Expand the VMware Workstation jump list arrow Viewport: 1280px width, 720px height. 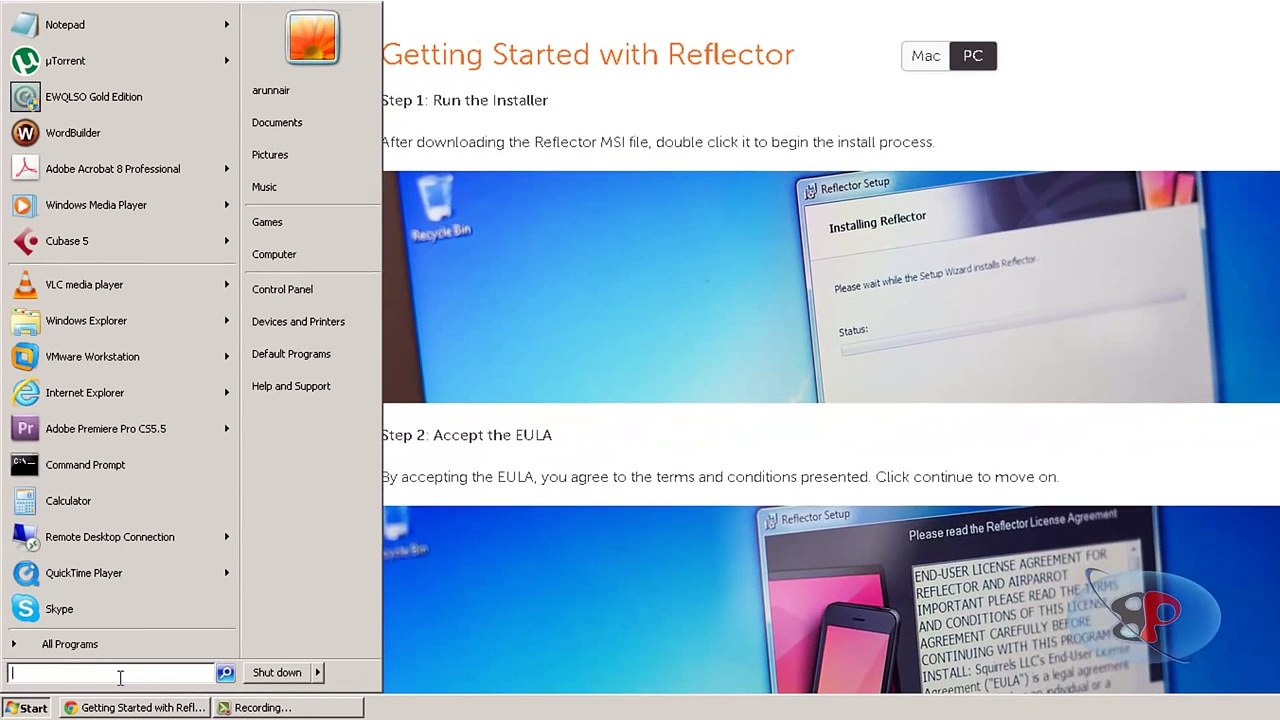(226, 357)
